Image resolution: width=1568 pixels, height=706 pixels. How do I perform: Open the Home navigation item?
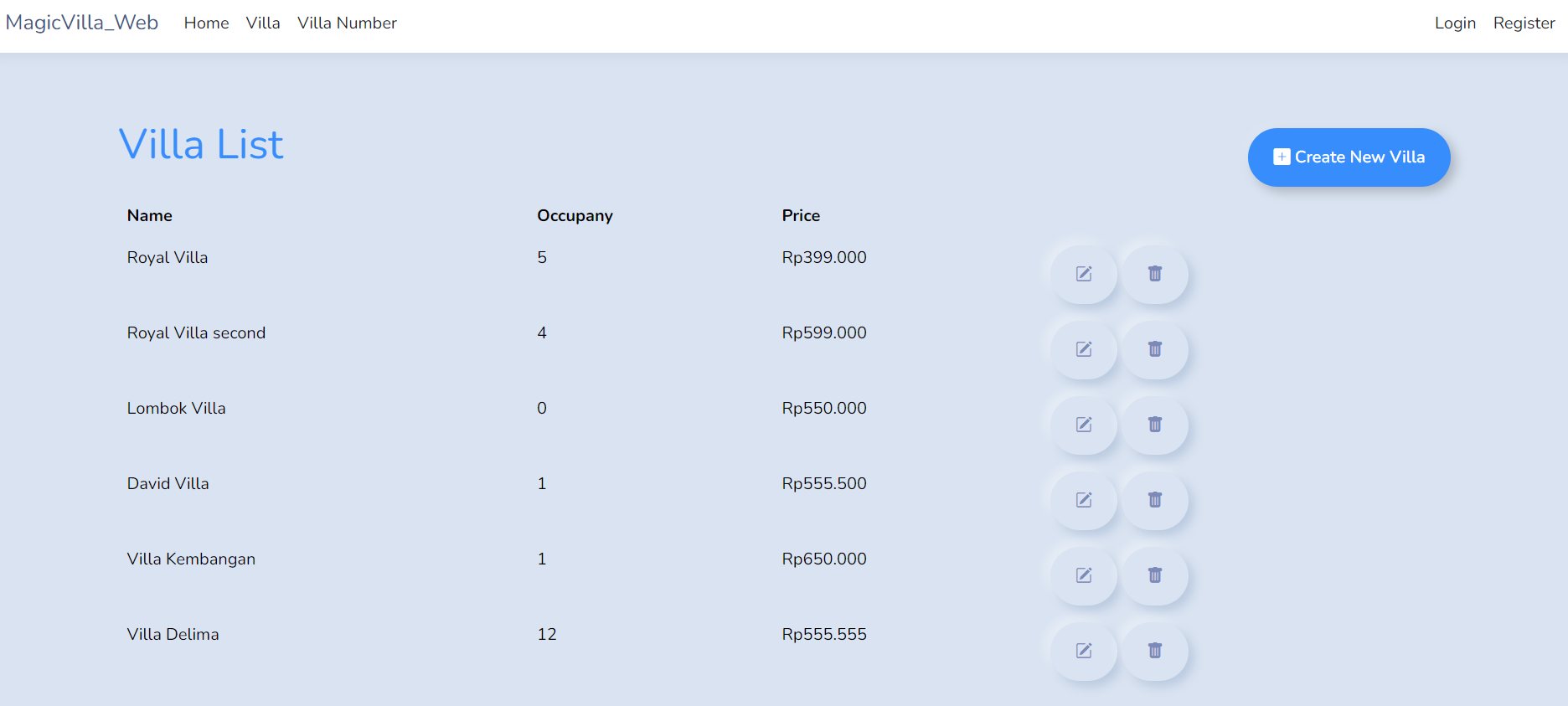pos(206,23)
